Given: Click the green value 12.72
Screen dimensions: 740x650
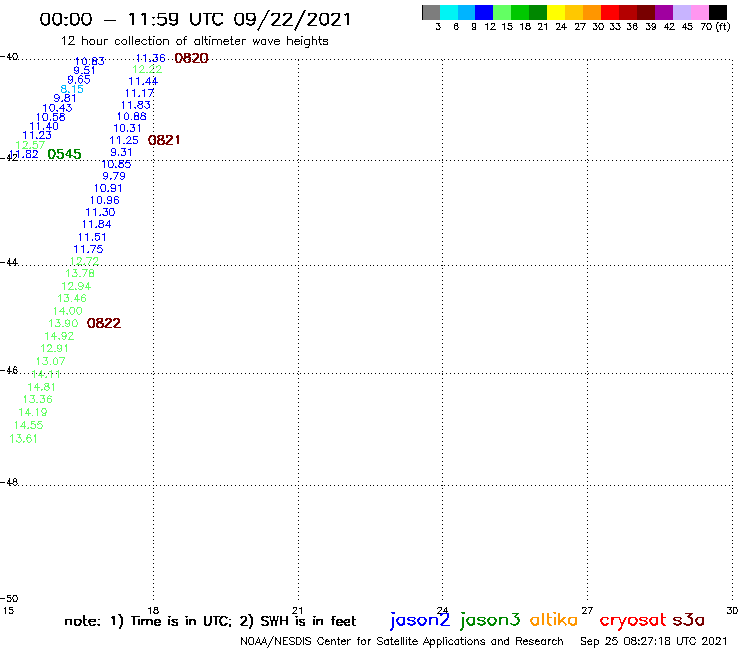Looking at the screenshot, I should [x=84, y=261].
